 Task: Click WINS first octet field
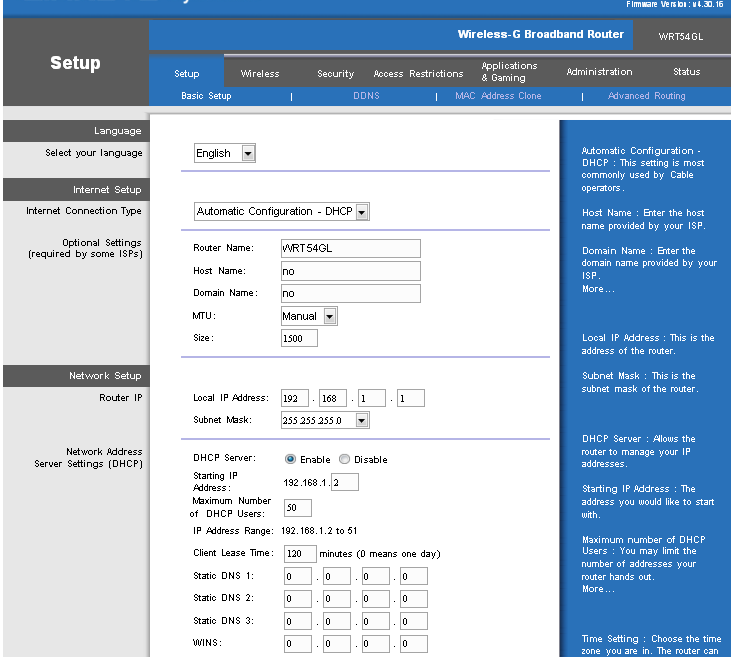click(297, 643)
